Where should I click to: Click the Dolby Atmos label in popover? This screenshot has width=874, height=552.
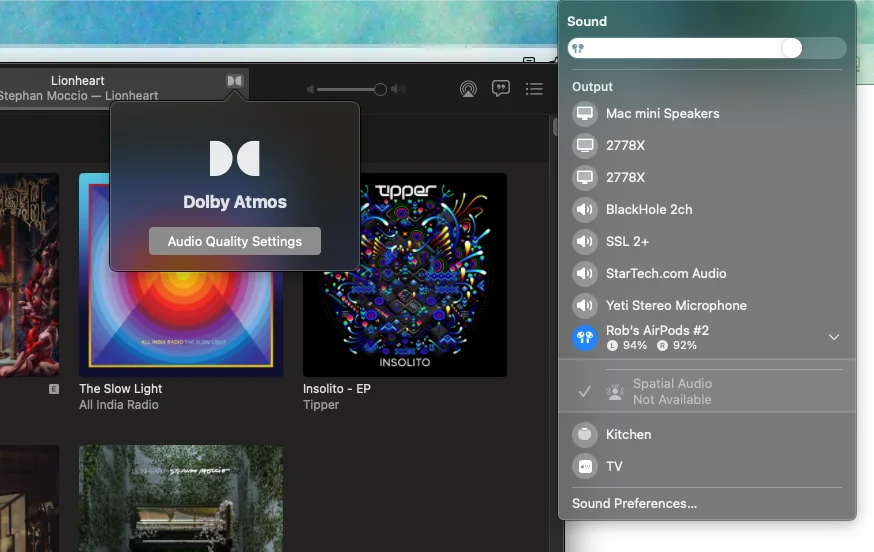[235, 202]
